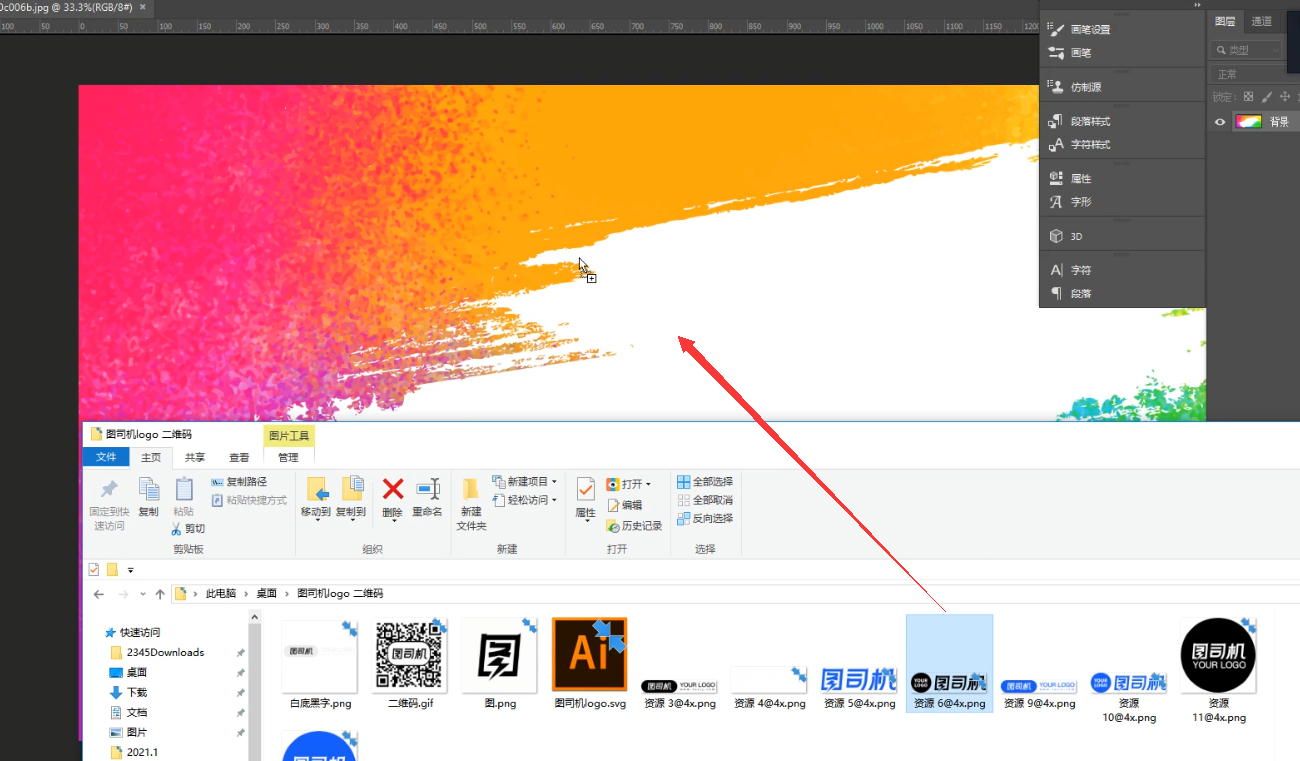Switch to the 图层 (Layers) tab
Viewport: 1300px width, 761px height.
[x=1225, y=21]
